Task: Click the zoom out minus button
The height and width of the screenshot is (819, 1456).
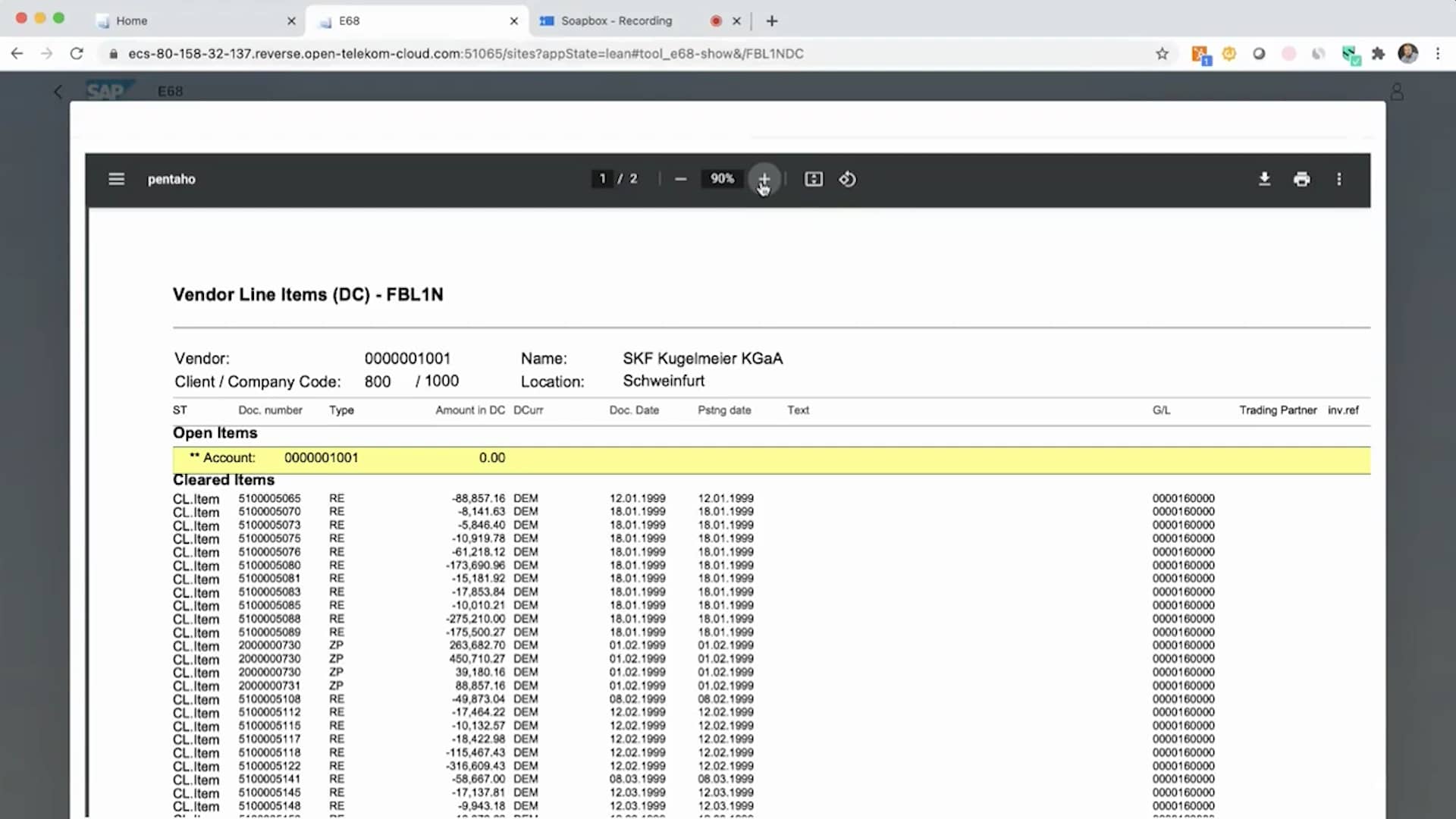Action: [680, 179]
